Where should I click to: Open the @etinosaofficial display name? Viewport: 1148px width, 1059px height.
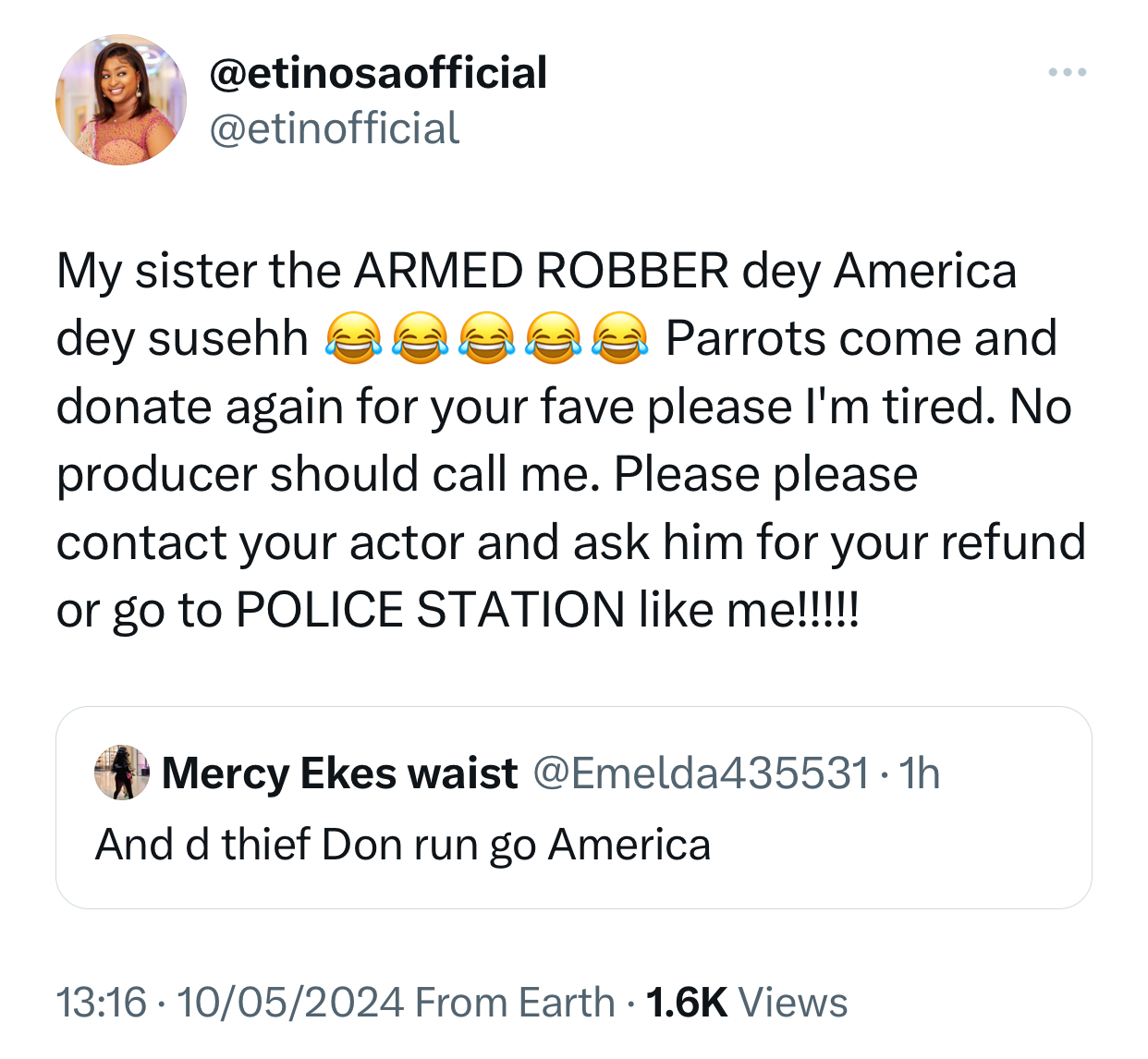379,73
